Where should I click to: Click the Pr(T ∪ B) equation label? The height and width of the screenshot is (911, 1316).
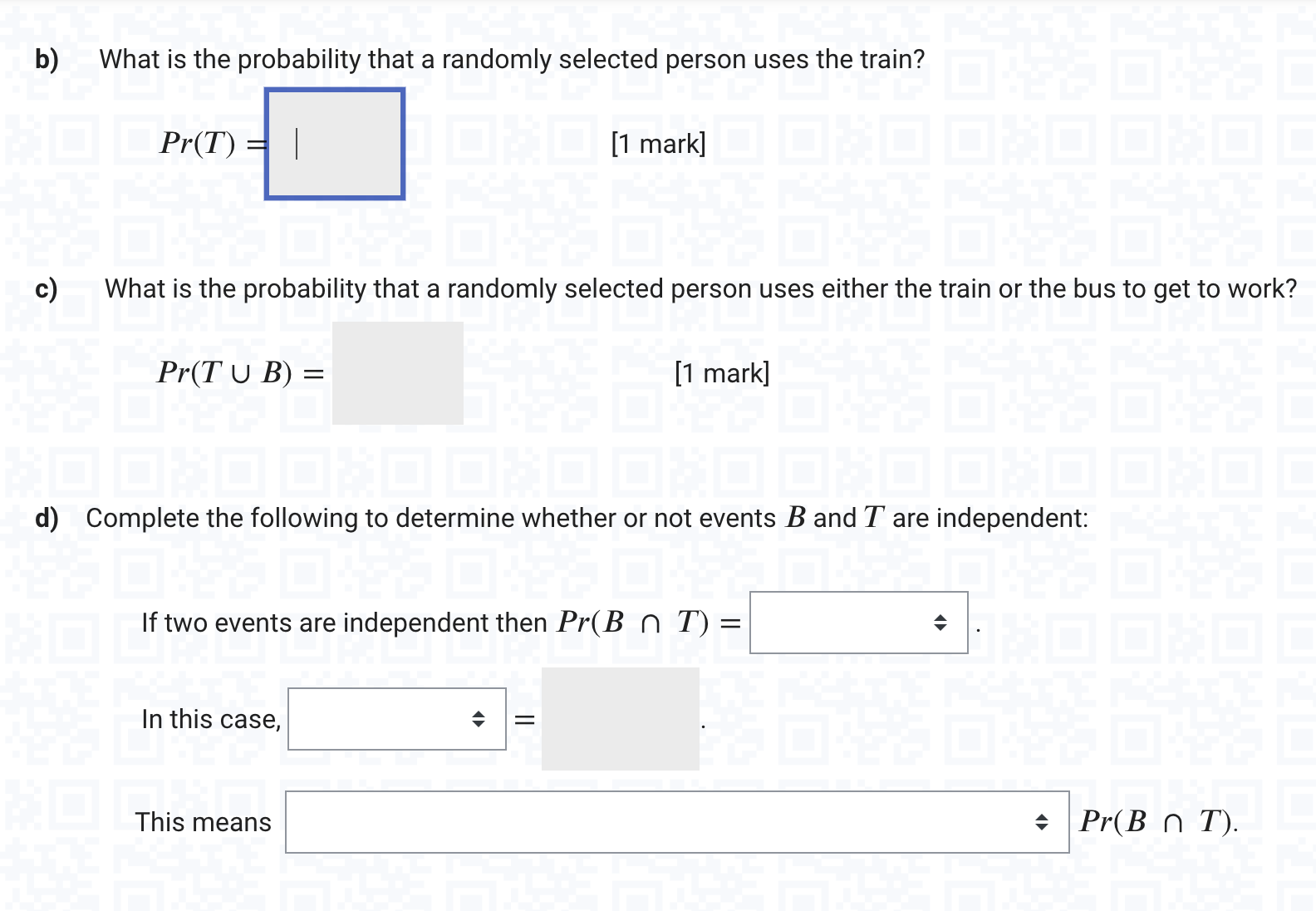(237, 373)
